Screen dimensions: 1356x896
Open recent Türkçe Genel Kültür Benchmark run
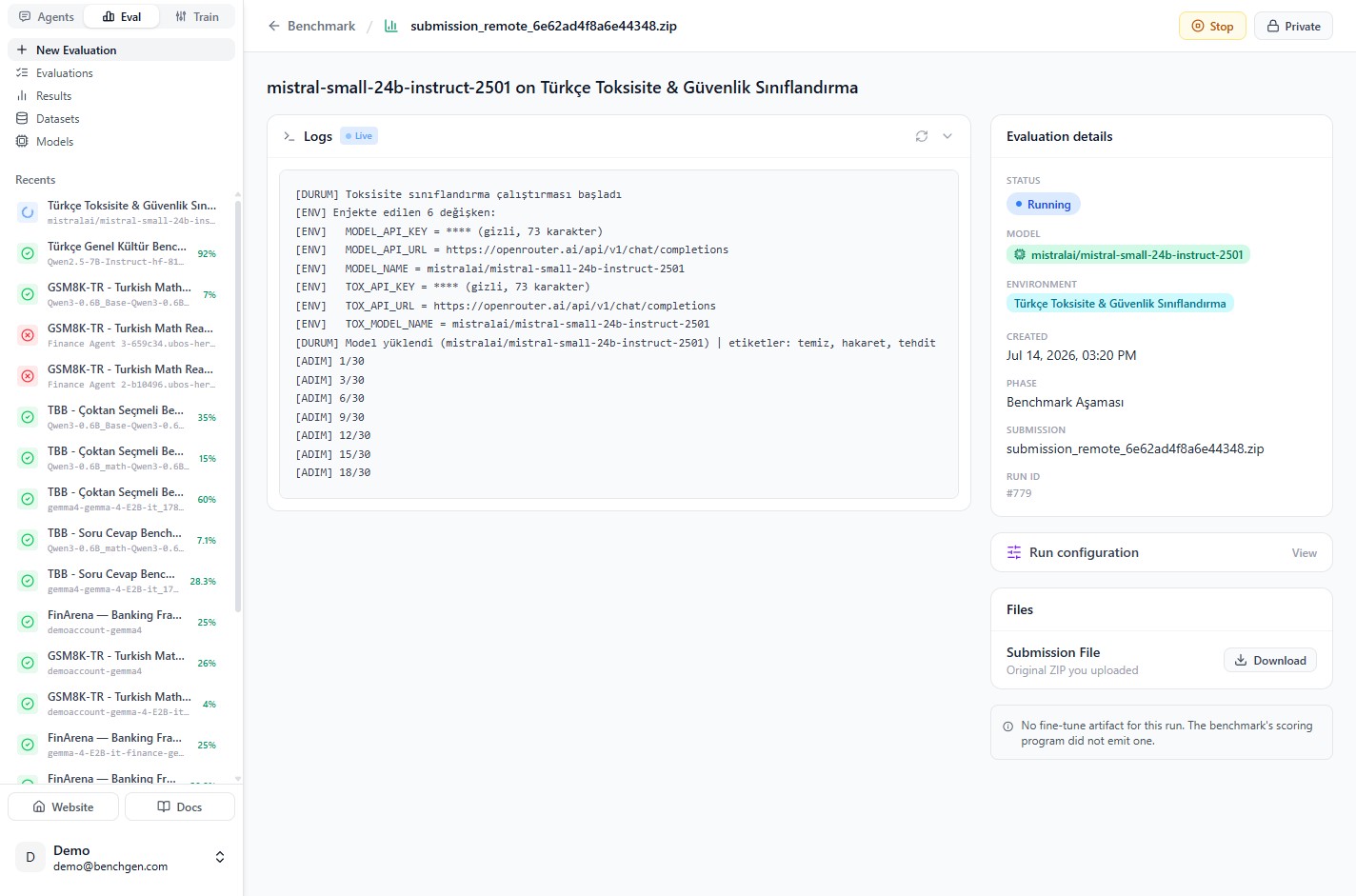[x=121, y=253]
